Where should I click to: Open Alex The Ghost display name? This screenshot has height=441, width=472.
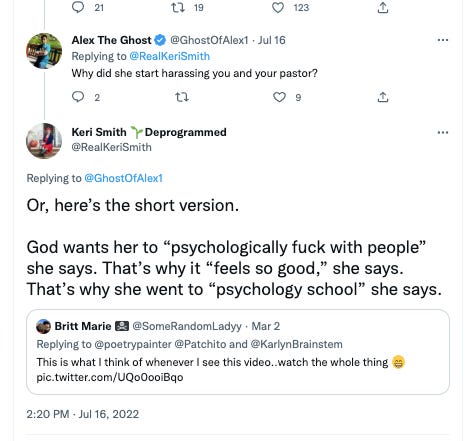click(111, 40)
